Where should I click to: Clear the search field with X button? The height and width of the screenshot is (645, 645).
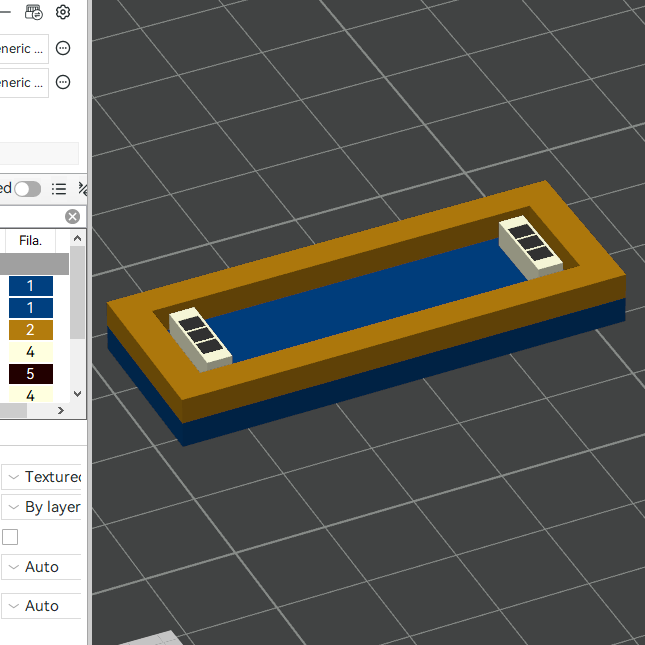72,216
